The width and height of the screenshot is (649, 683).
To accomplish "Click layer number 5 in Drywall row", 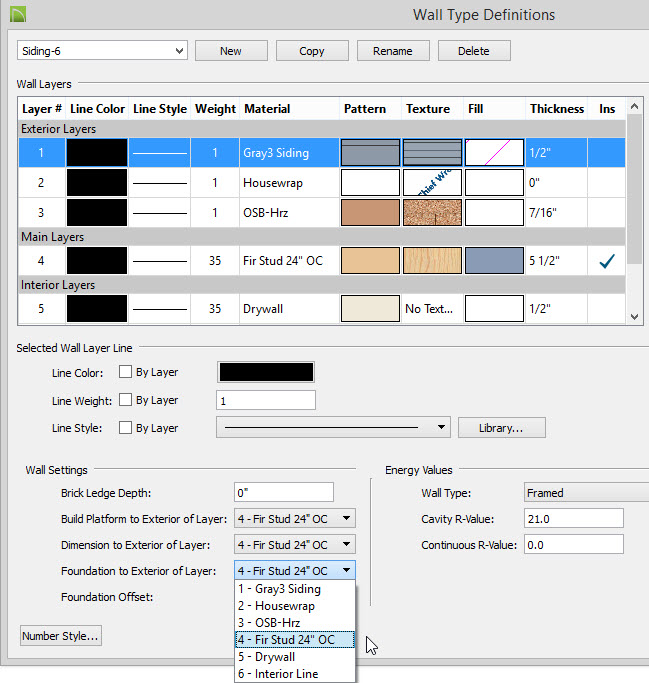I will (41, 308).
